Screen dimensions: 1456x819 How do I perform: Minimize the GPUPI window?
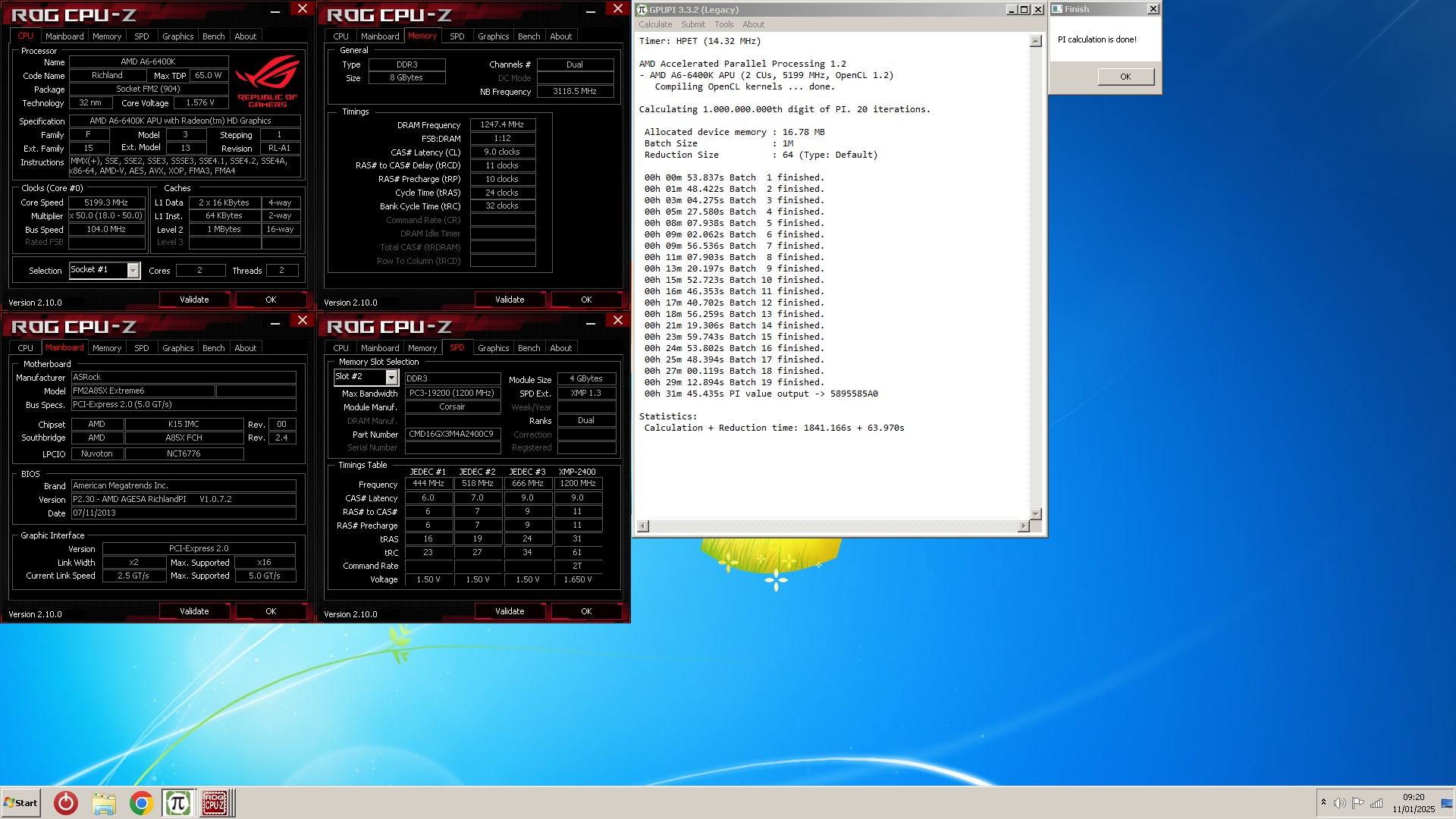coord(1012,10)
